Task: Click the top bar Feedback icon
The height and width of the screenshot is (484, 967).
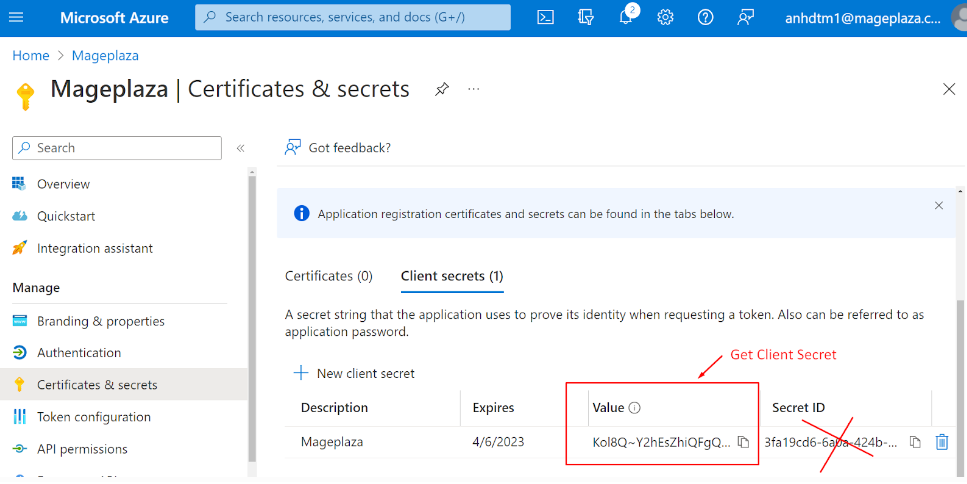Action: point(746,17)
